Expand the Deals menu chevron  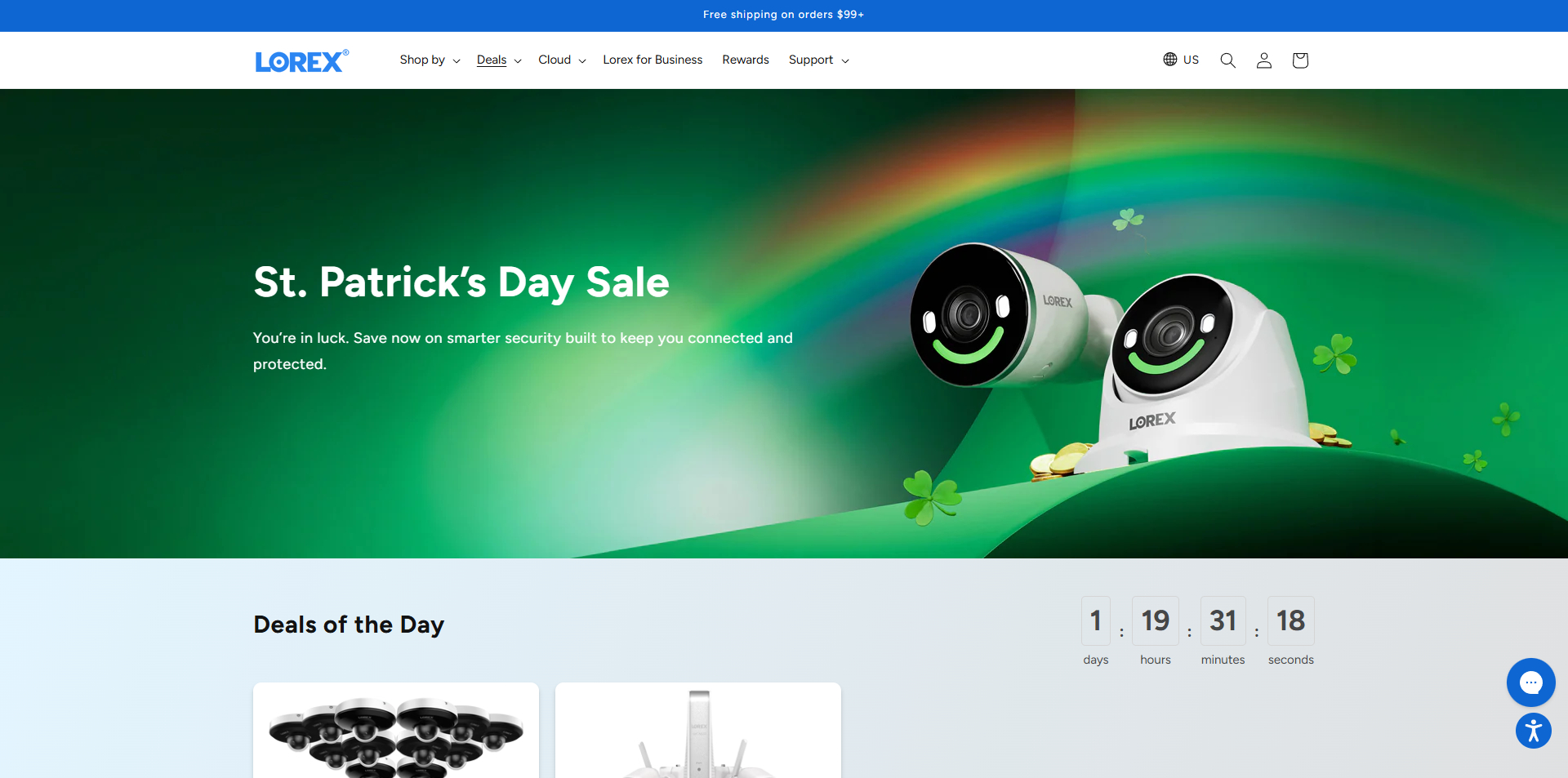click(x=518, y=61)
